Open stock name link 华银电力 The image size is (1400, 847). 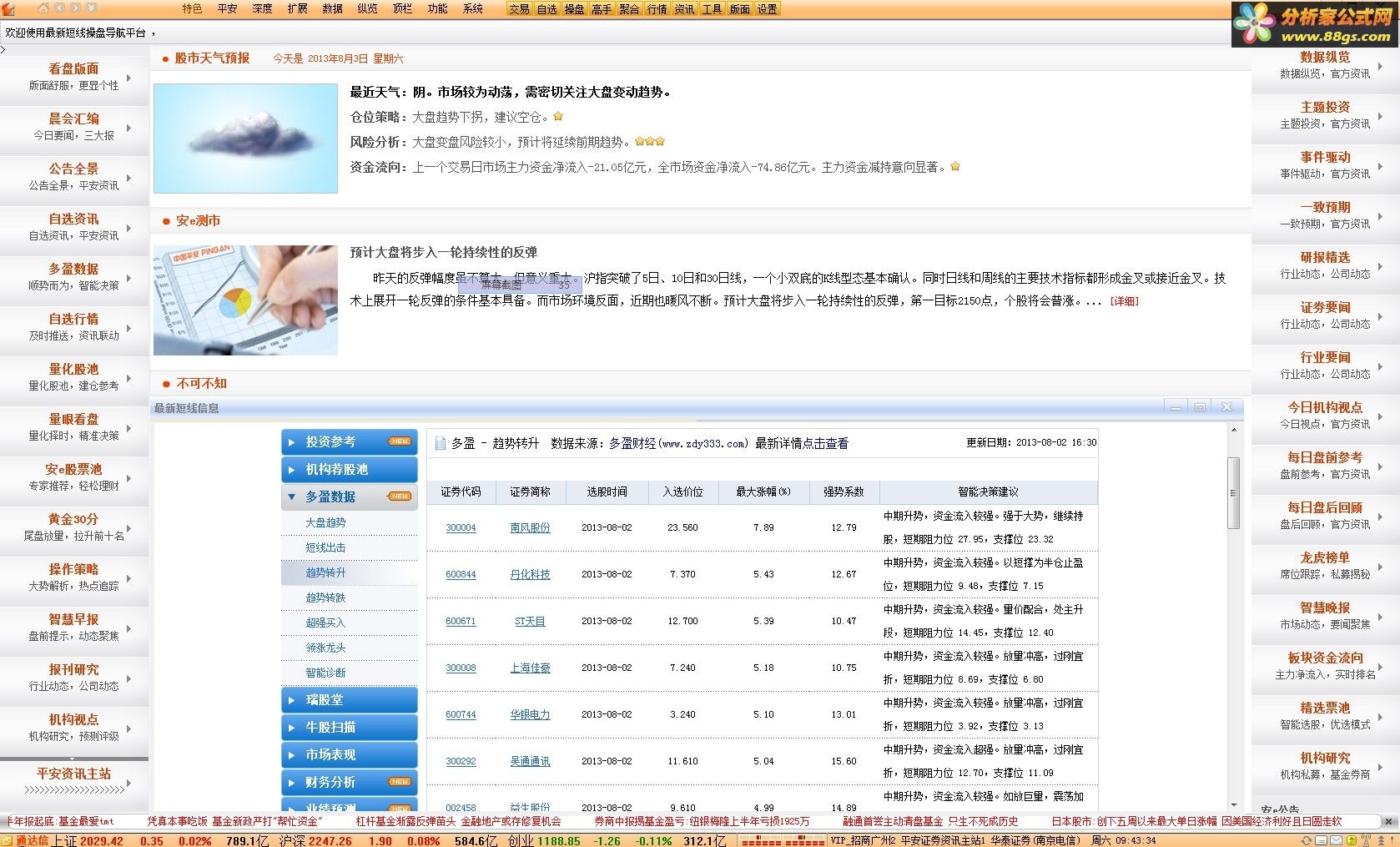coord(530,714)
